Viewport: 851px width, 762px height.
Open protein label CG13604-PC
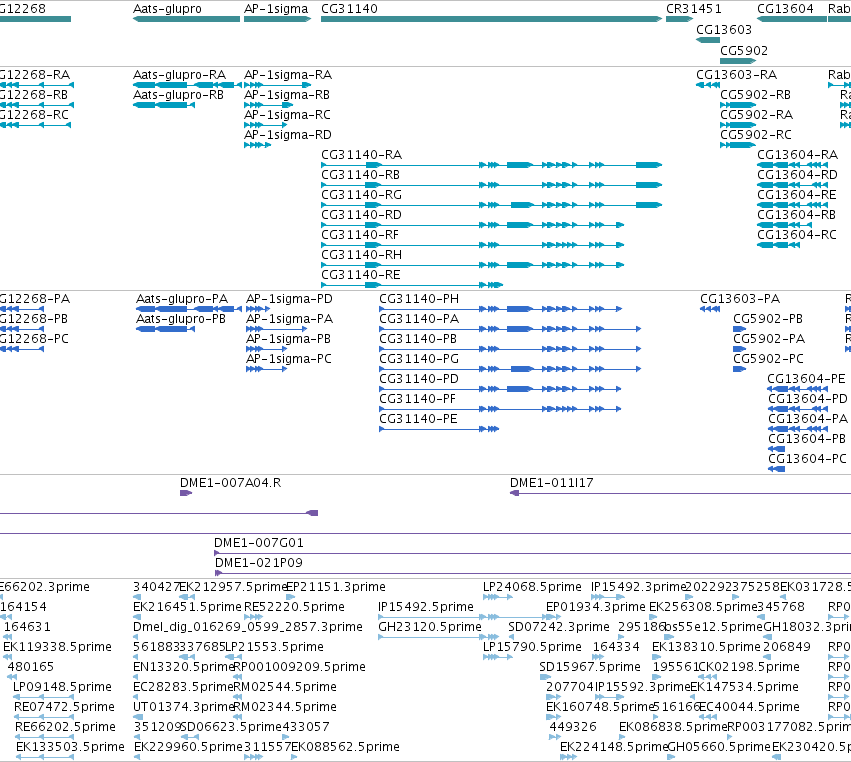coord(808,459)
